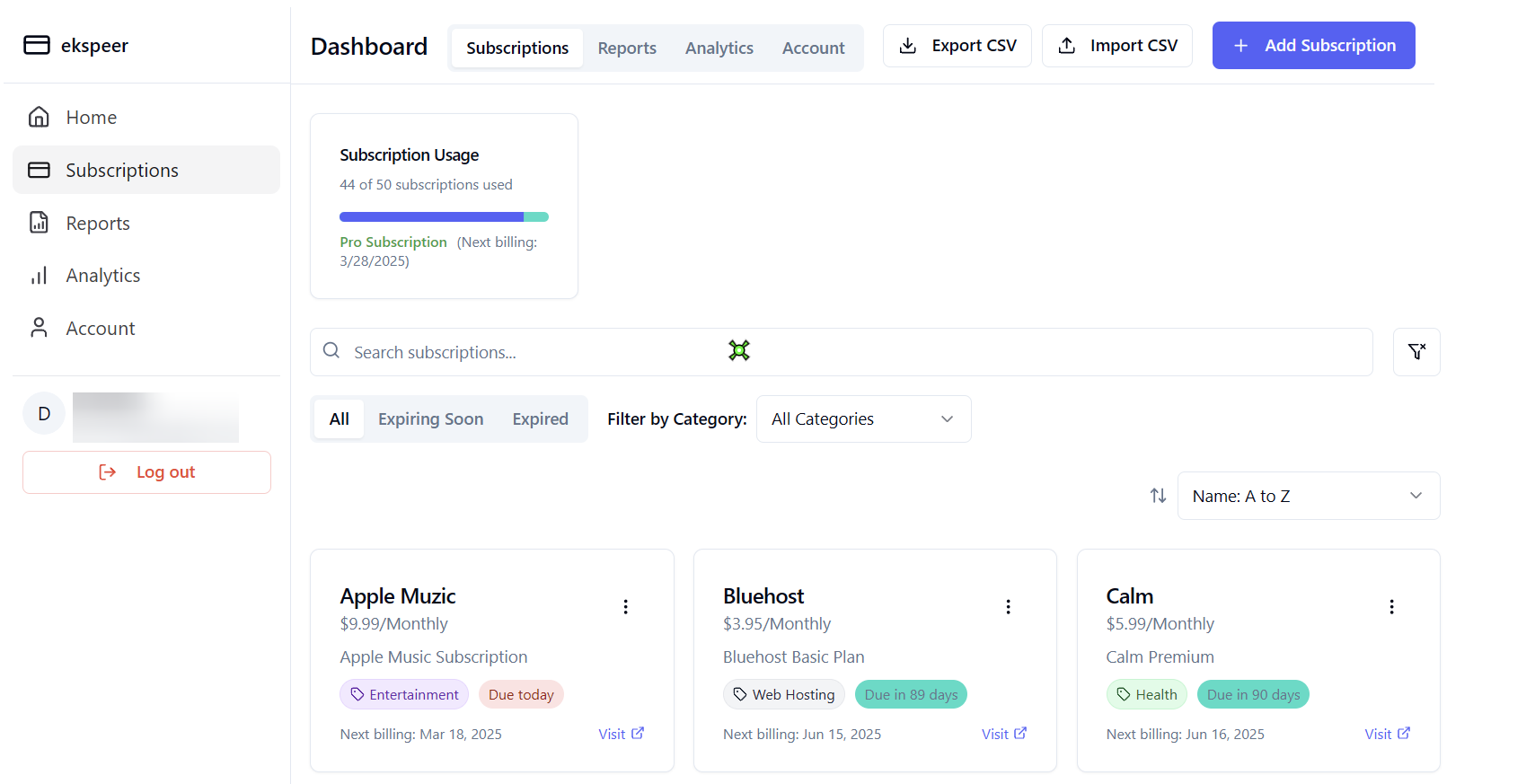This screenshot has width=1535, height=784.
Task: Click the ekspeer logo icon
Action: coord(37,45)
